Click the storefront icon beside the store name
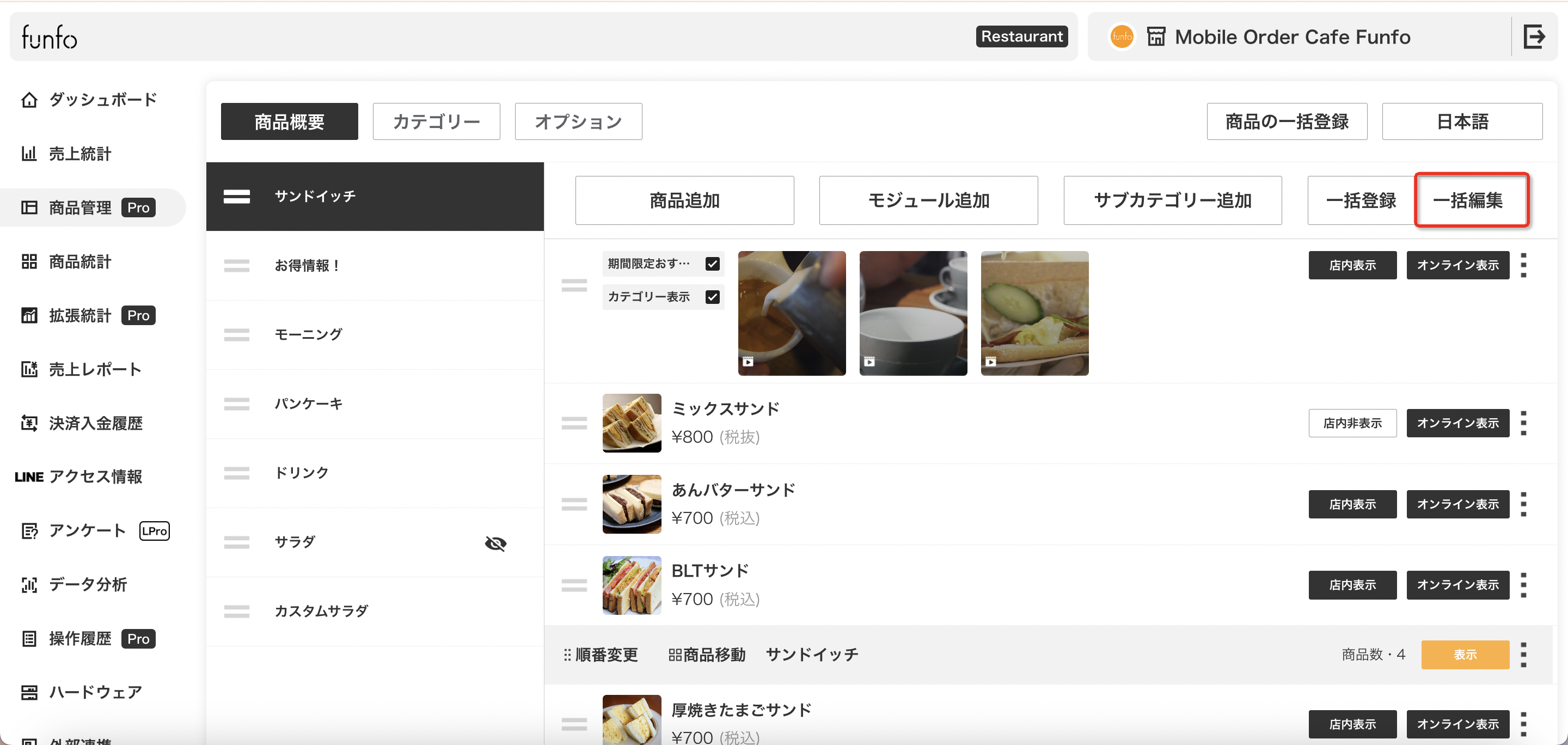 pyautogui.click(x=1156, y=36)
